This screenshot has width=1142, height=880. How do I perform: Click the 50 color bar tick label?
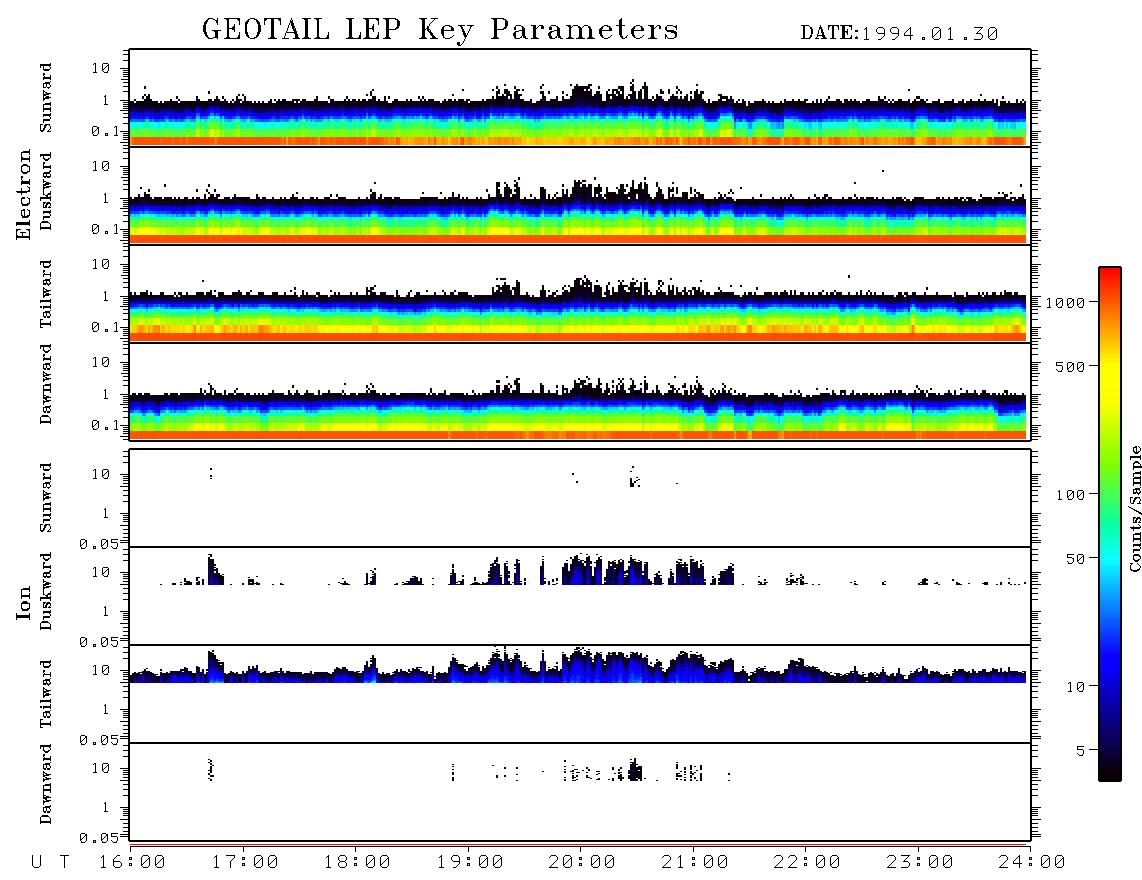[1076, 559]
